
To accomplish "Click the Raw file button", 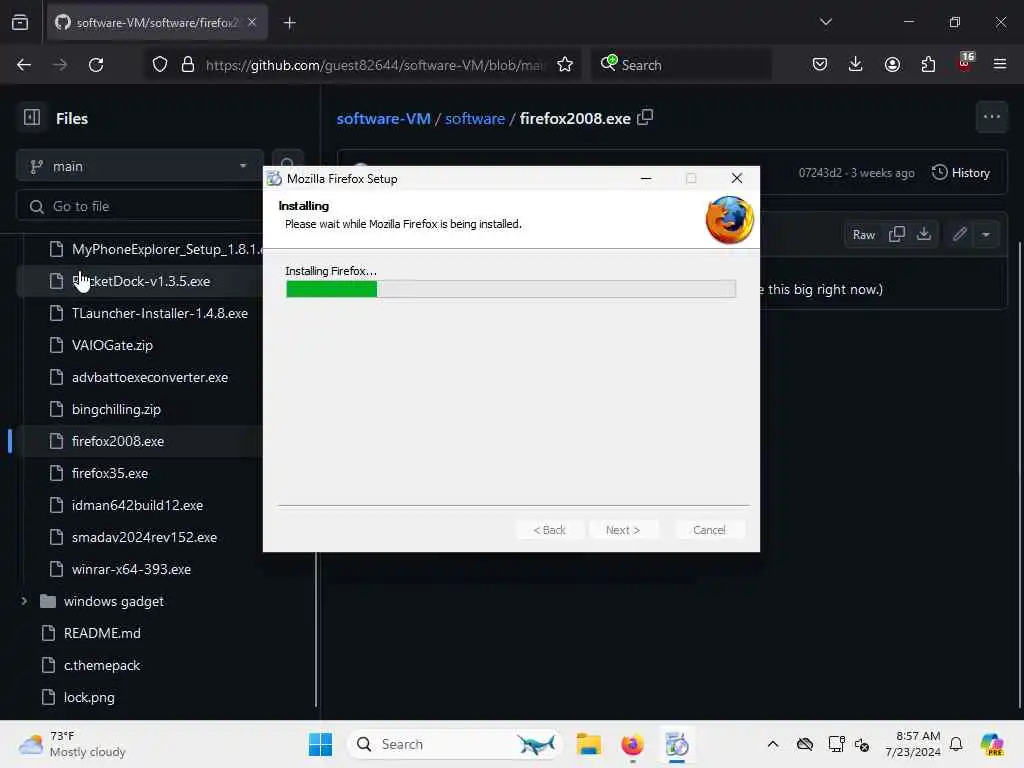I will [863, 234].
